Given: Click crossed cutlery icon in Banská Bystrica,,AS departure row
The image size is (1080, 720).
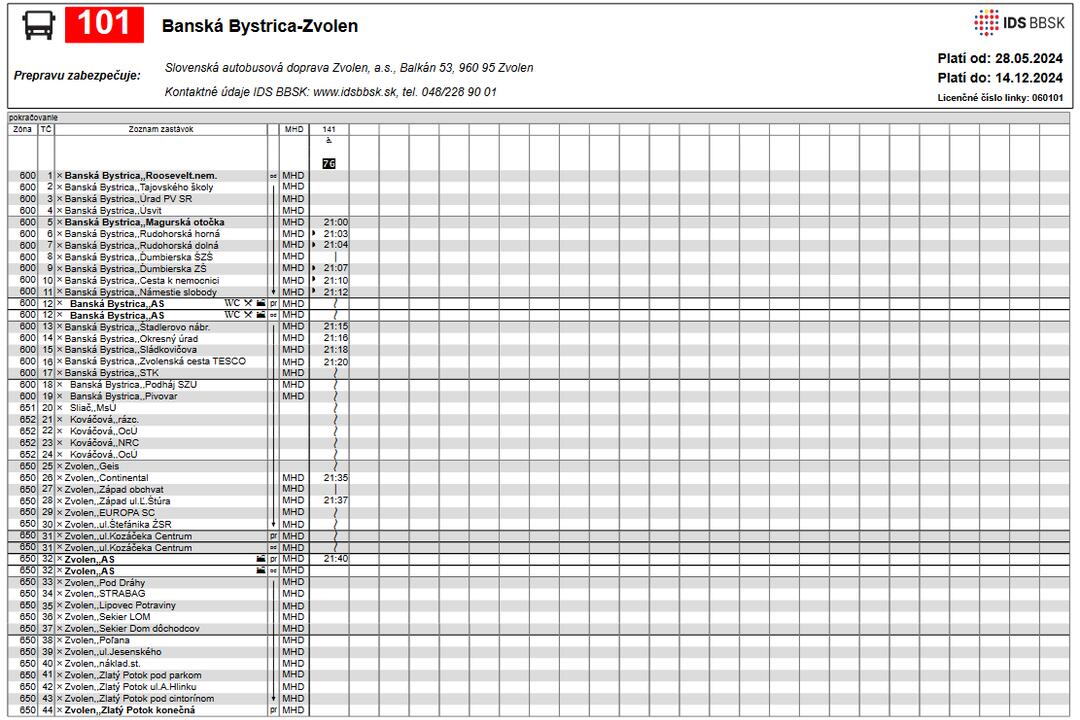Looking at the screenshot, I should click(248, 315).
